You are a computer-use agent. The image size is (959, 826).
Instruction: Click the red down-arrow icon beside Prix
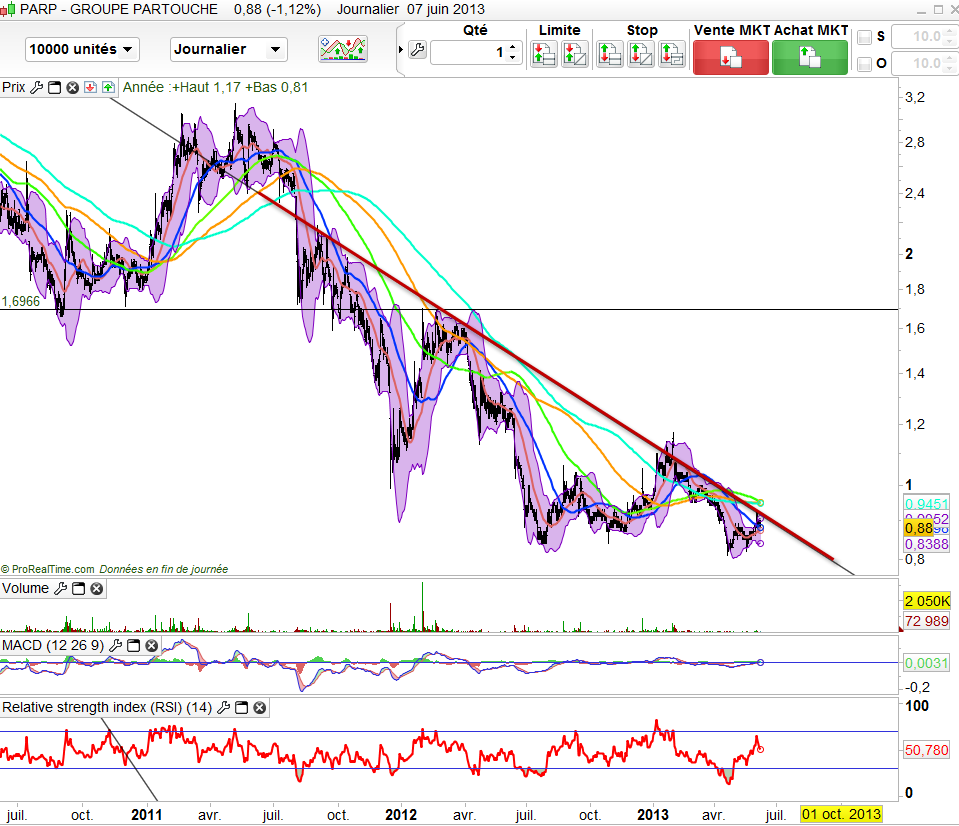(90, 87)
